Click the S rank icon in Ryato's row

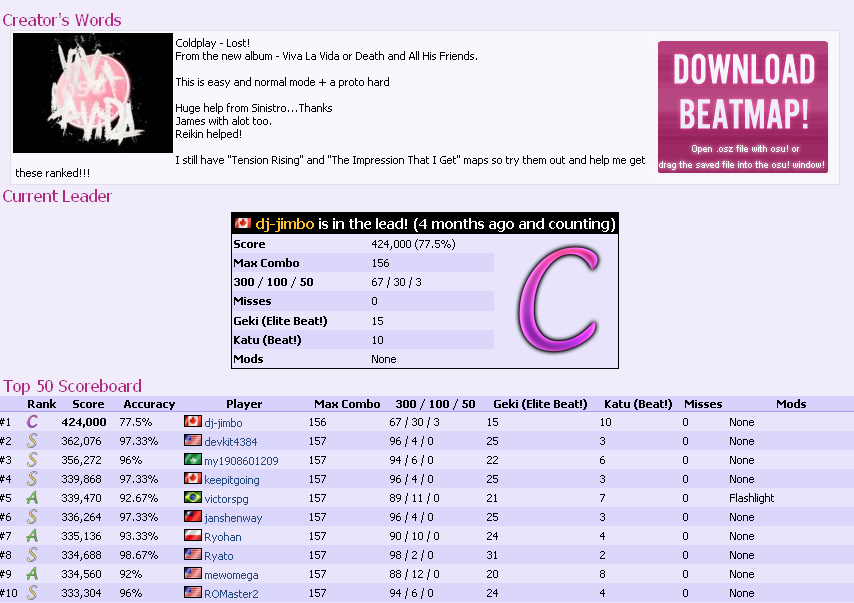coord(32,555)
